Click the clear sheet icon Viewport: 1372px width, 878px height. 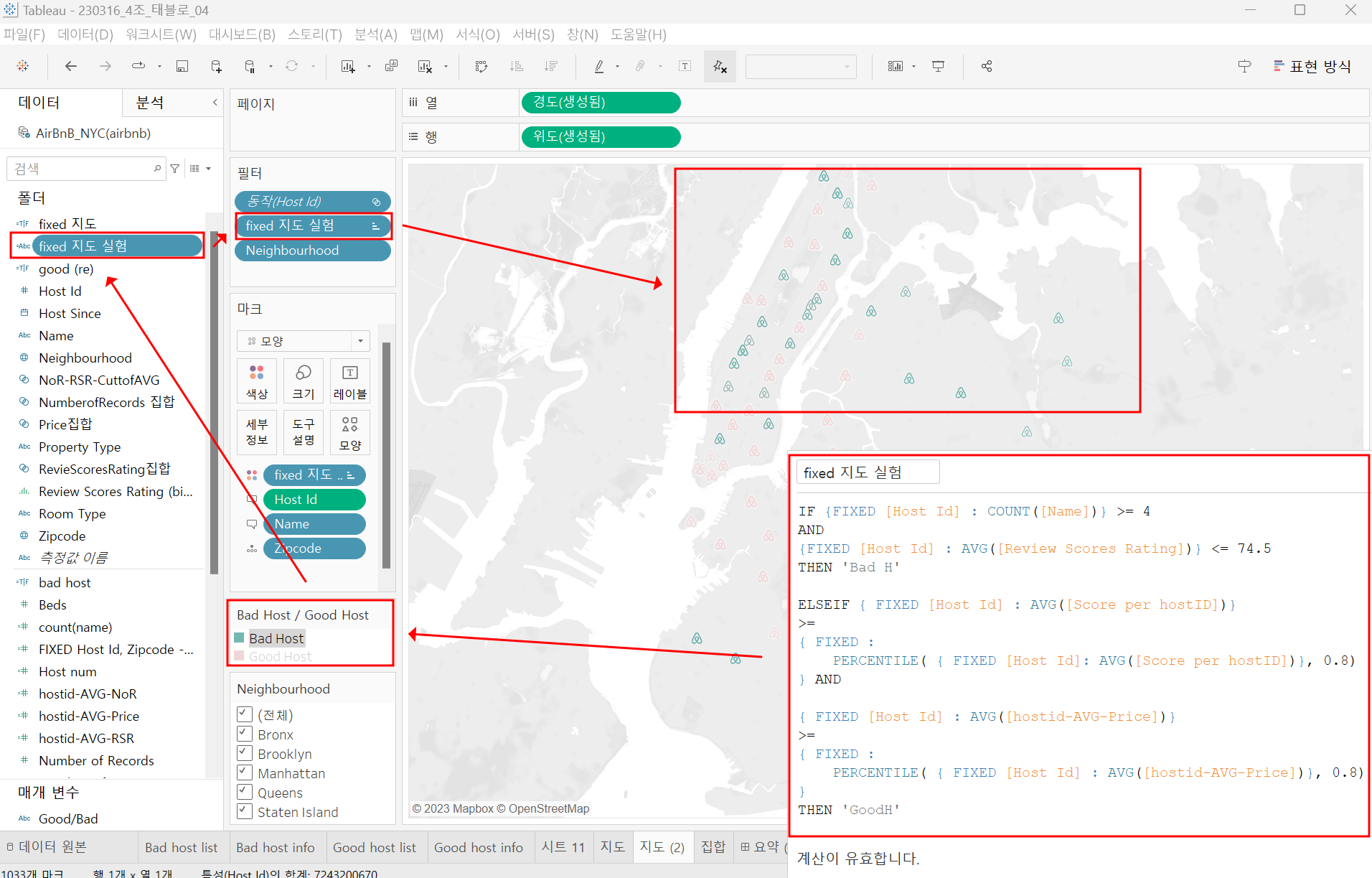(425, 66)
